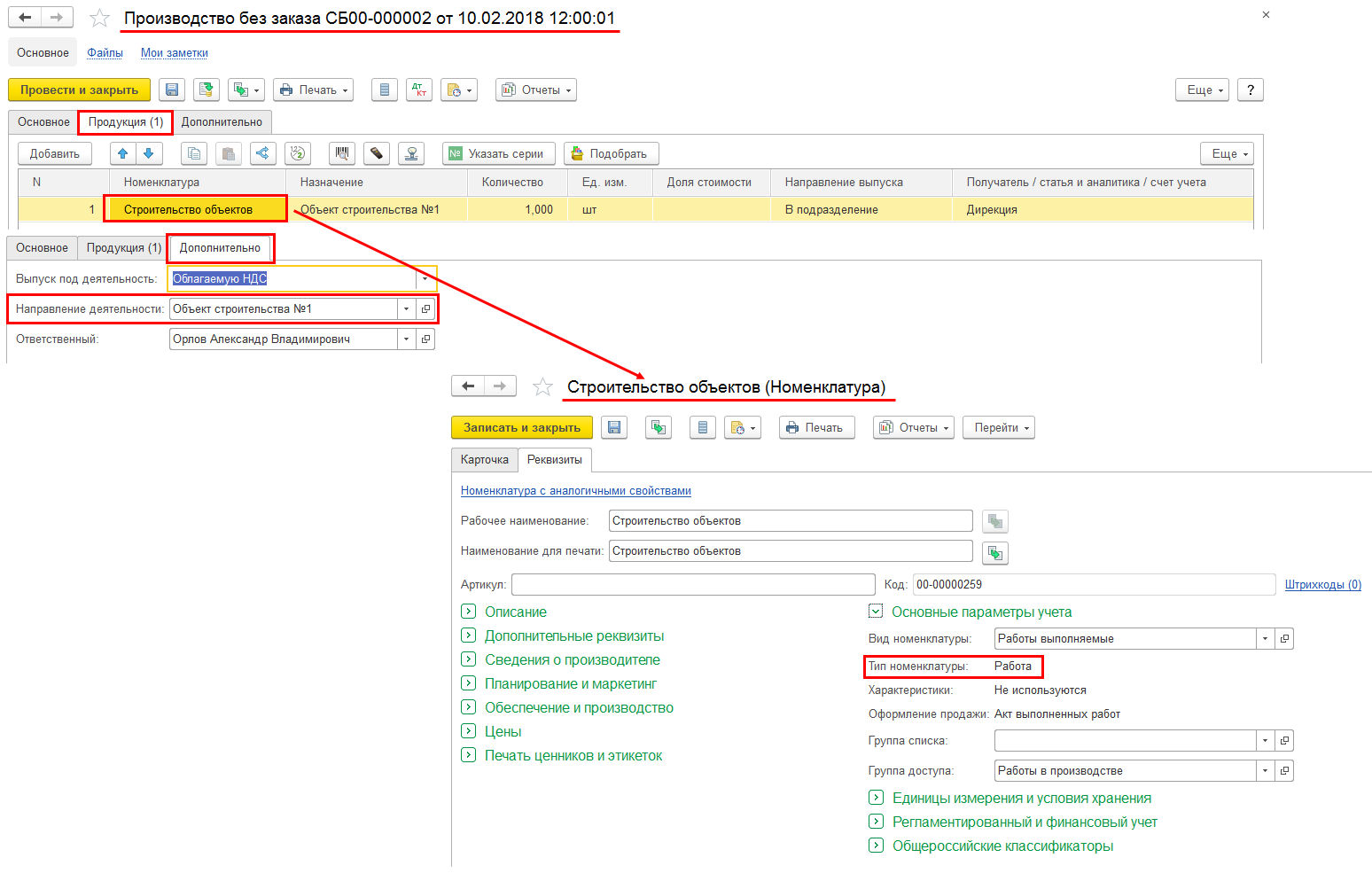Go back with the production window's left arrow
The height and width of the screenshot is (881, 1372).
[25, 18]
